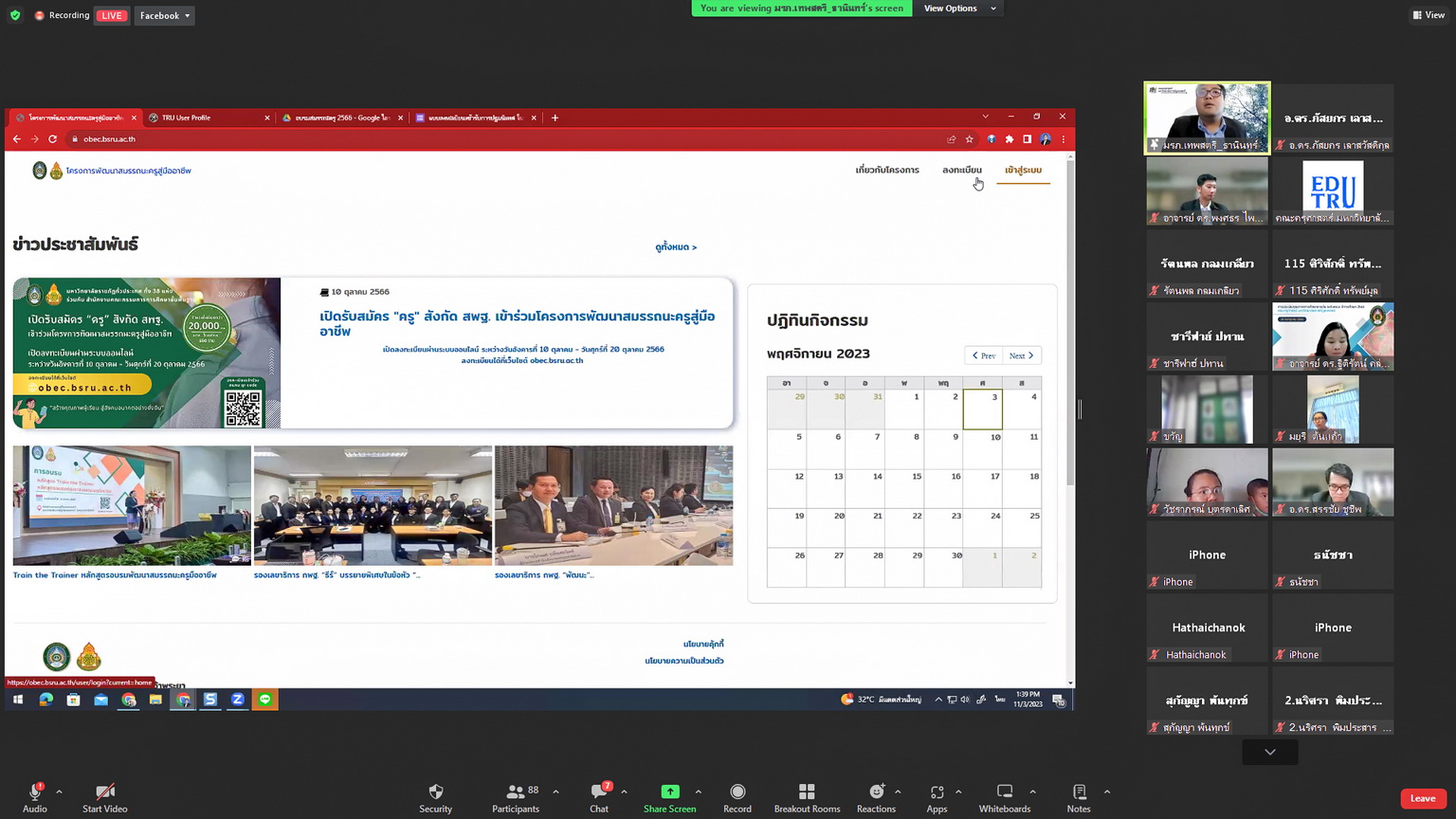Viewport: 1456px width, 819px height.
Task: Click the LINE app icon in shared taskbar
Action: pos(265,700)
